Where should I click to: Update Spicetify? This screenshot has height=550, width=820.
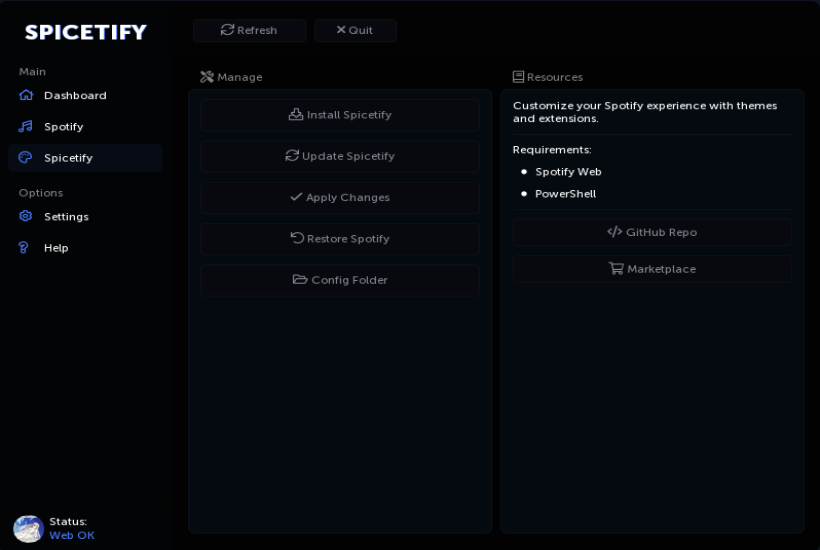(340, 156)
